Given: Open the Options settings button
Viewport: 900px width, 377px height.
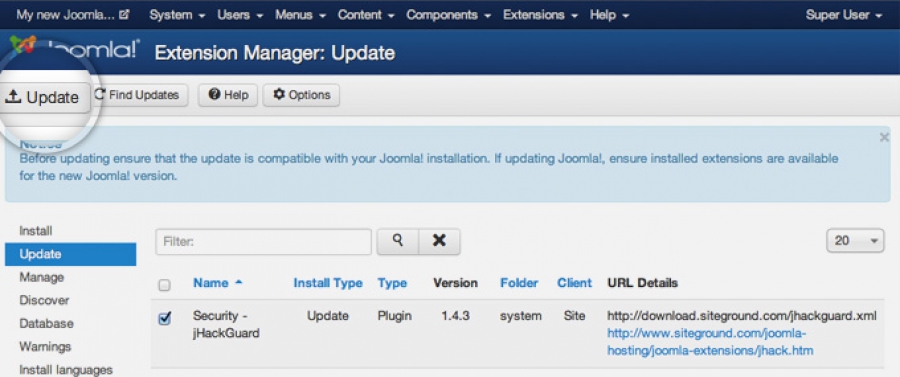Looking at the screenshot, I should tap(301, 95).
